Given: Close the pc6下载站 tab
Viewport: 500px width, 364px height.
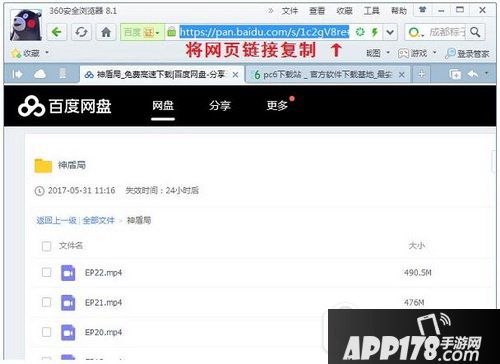Looking at the screenshot, I should coord(402,75).
